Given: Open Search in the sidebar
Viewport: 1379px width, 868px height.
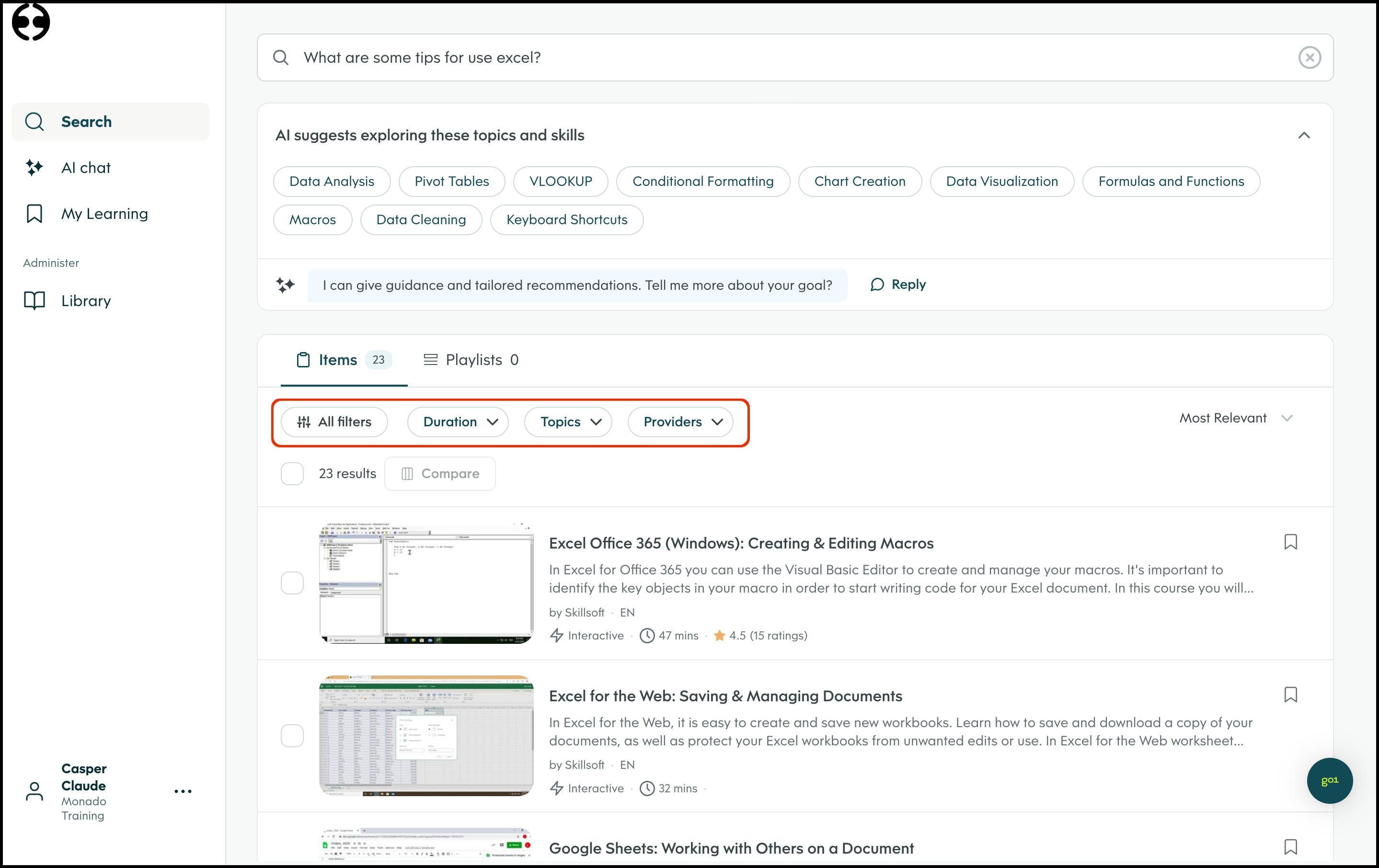Looking at the screenshot, I should coord(111,121).
